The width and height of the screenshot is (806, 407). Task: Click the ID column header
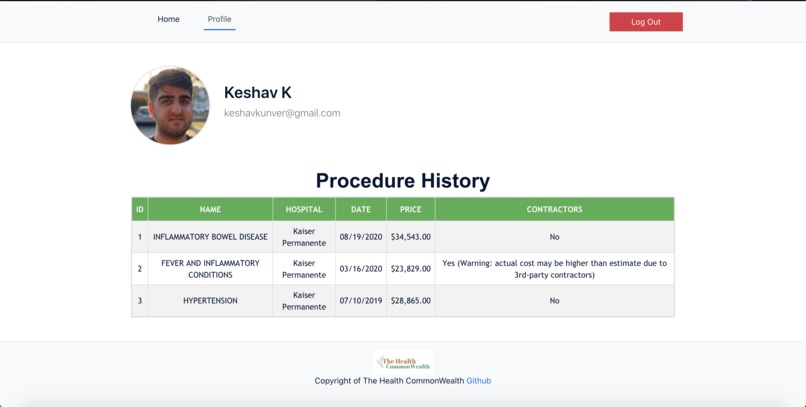pyautogui.click(x=140, y=209)
